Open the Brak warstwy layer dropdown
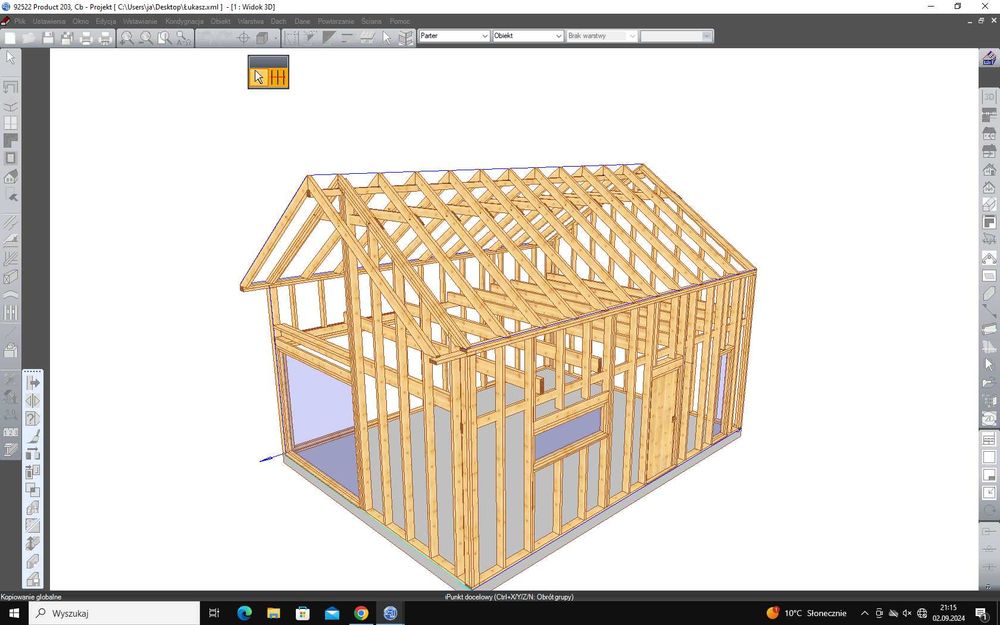This screenshot has width=1000, height=625. (x=602, y=36)
